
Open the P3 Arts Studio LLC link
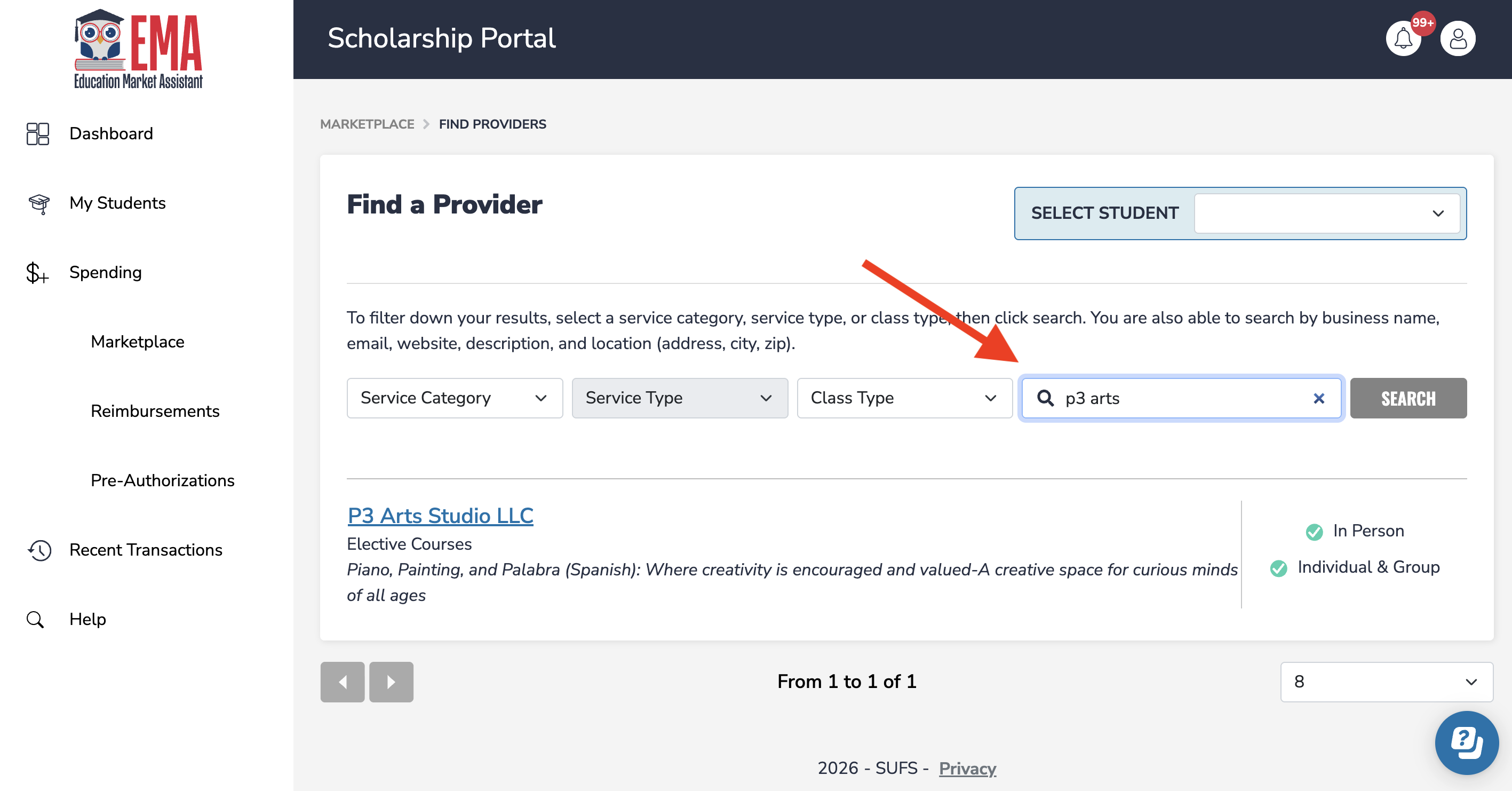pyautogui.click(x=440, y=516)
